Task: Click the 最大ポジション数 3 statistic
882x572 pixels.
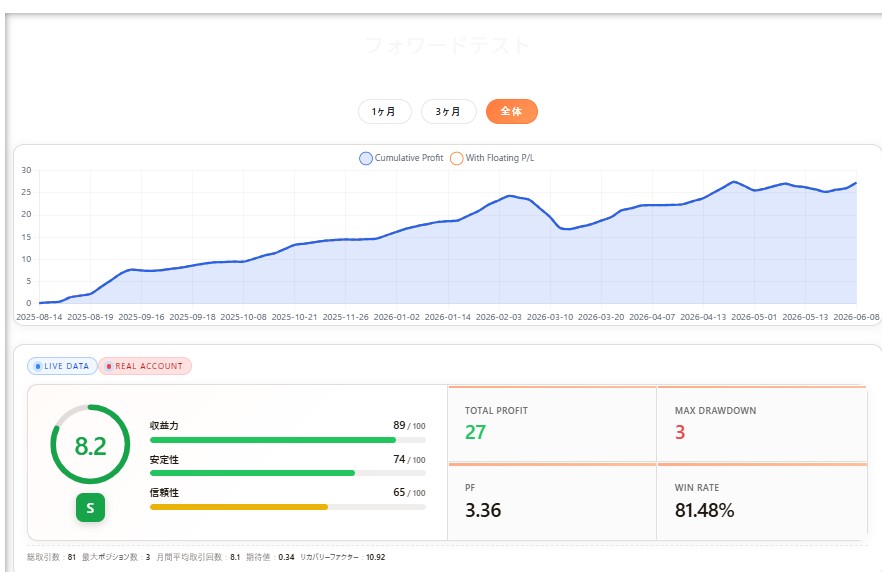Action: tap(116, 557)
